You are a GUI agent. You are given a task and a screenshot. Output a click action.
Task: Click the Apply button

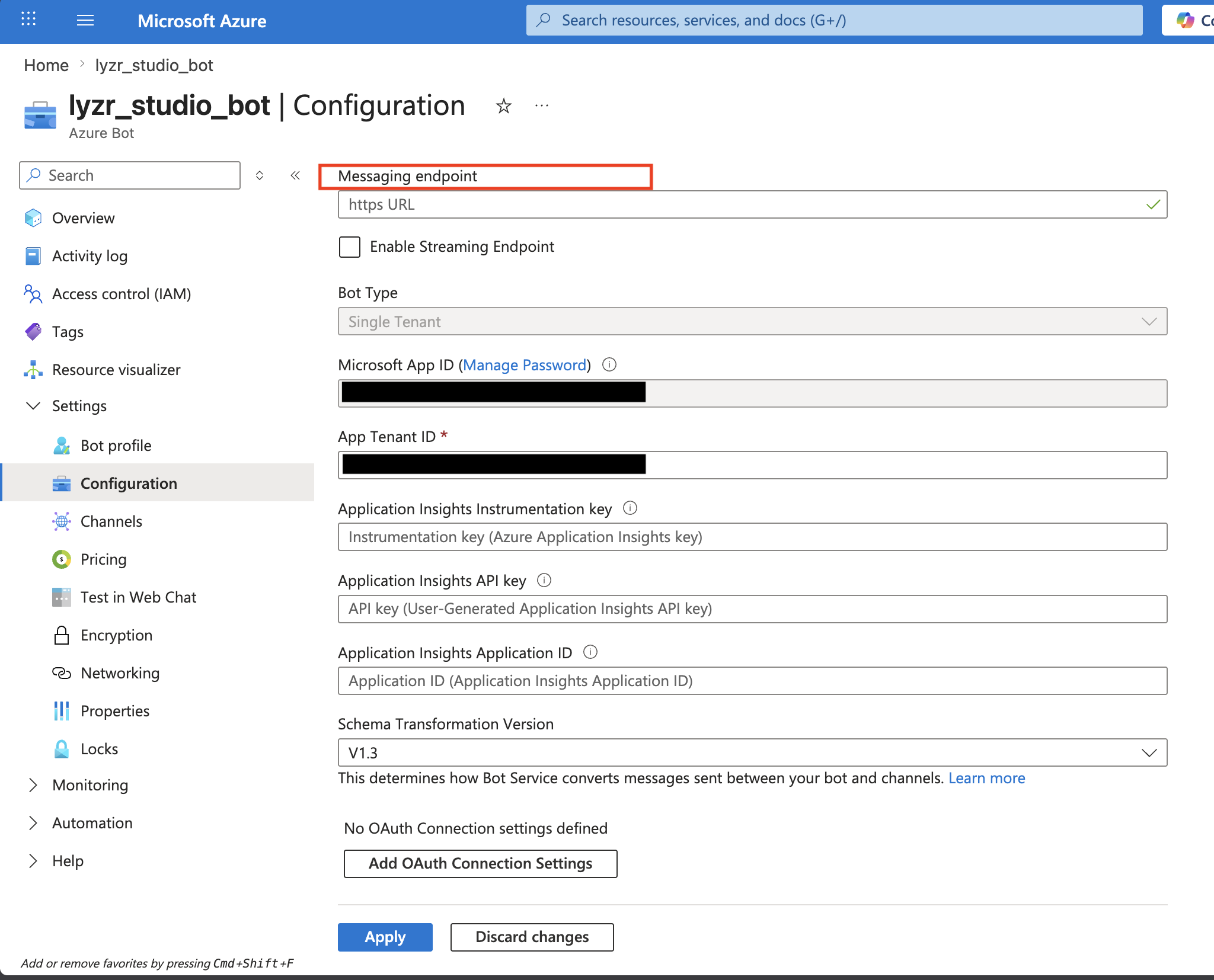coord(385,937)
